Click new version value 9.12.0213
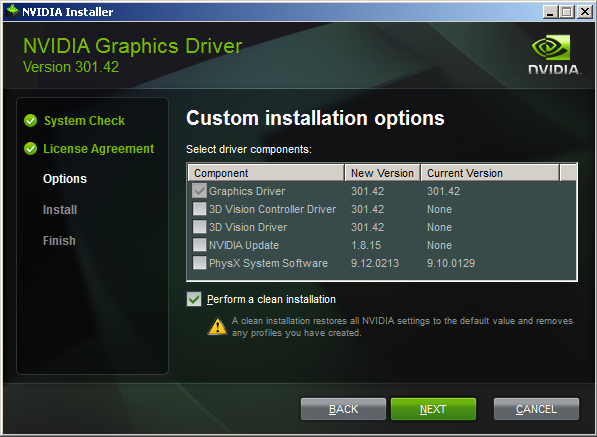Screen dimensions: 597x437 pos(375,263)
